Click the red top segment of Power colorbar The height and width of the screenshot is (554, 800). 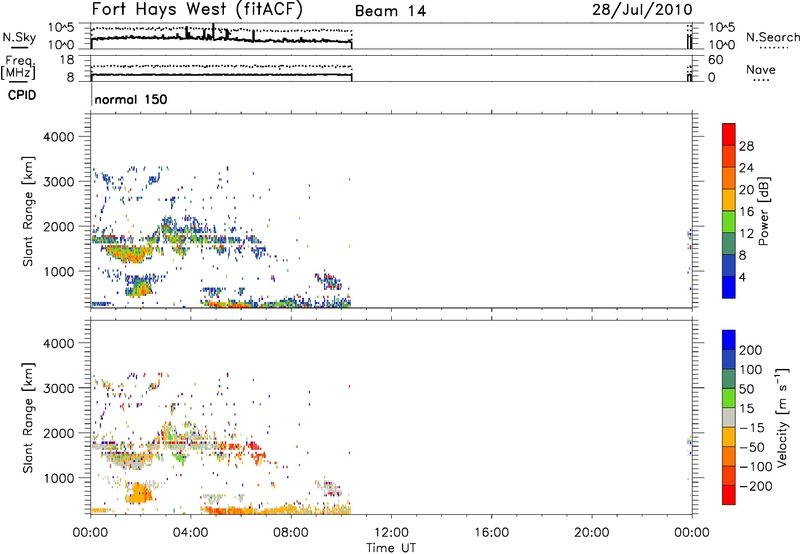[729, 134]
